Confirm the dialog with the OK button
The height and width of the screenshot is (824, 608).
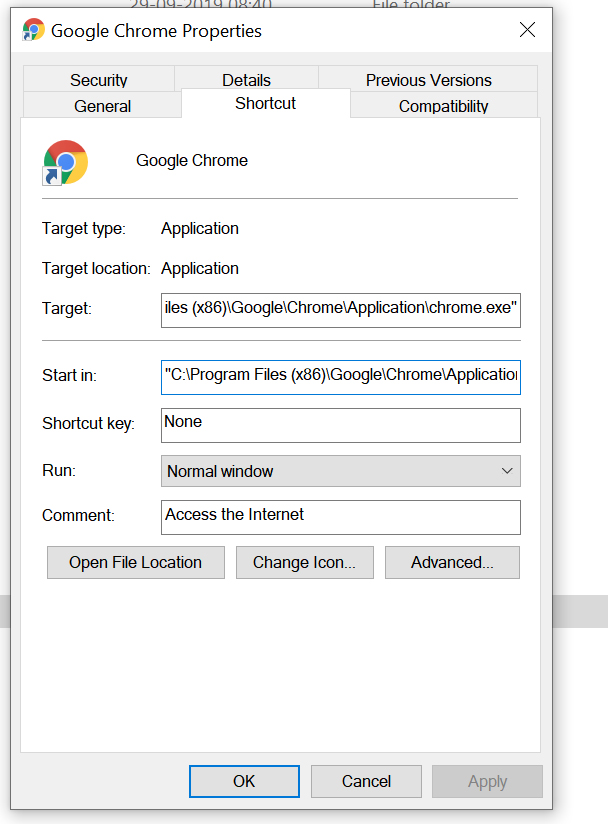[x=244, y=781]
